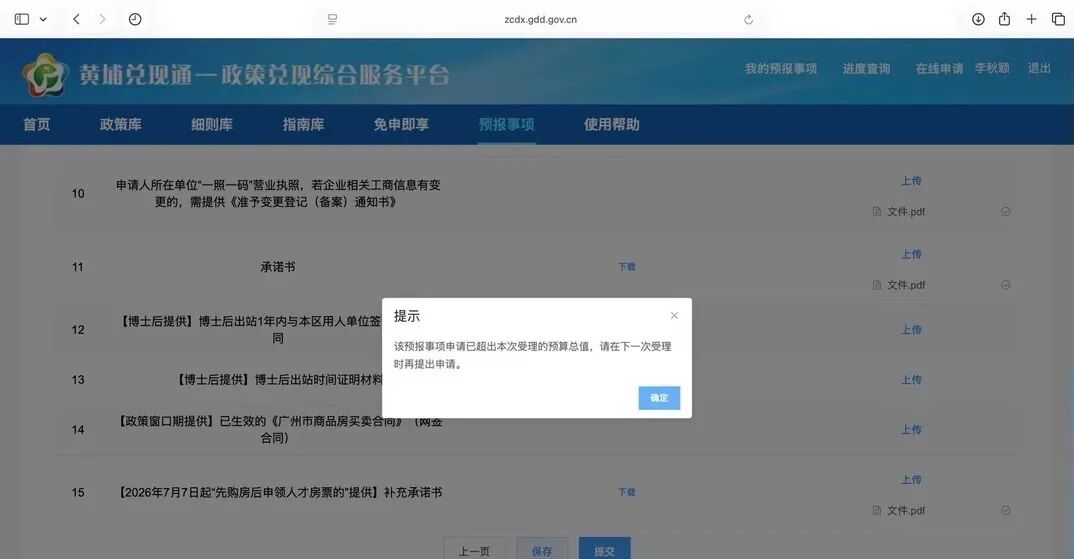The image size is (1074, 559).
Task: Click 退出 to log out
Action: pos(1038,68)
